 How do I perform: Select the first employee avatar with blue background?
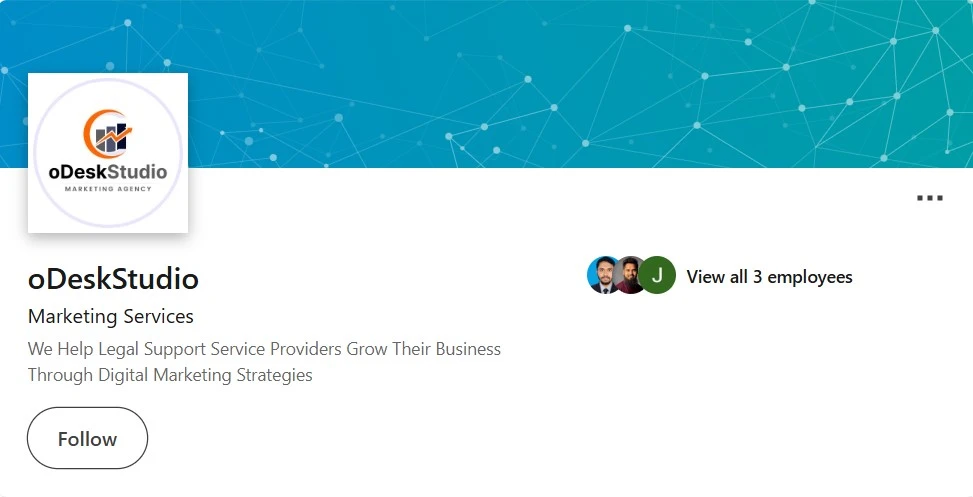(x=602, y=275)
